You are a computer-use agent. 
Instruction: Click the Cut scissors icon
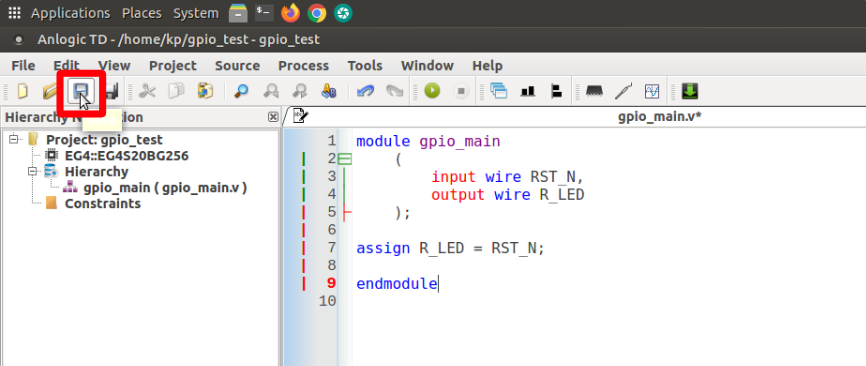(x=147, y=91)
